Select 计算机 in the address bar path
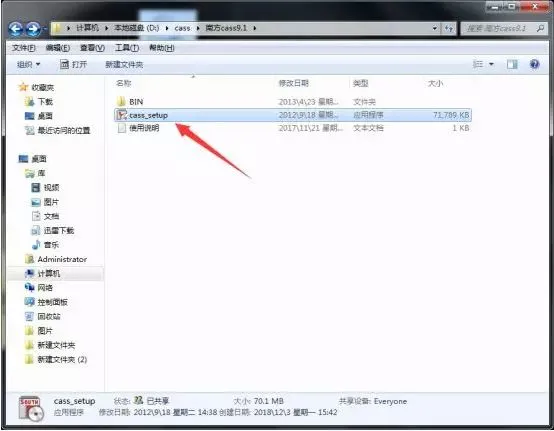 tap(87, 28)
